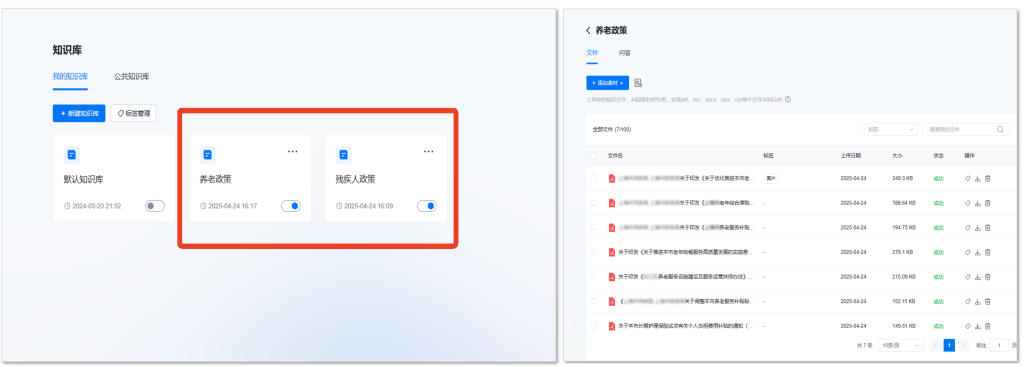Viewport: 1024px width, 367px height.
Task: Switch to the 公共知识库 tab
Action: (x=132, y=76)
